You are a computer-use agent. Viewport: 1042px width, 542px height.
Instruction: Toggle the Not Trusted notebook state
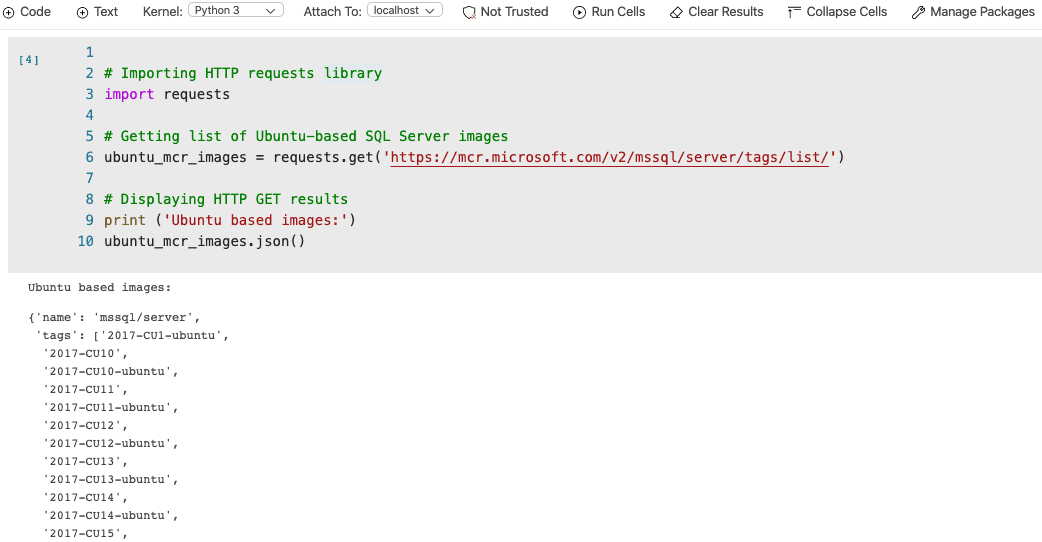point(505,12)
